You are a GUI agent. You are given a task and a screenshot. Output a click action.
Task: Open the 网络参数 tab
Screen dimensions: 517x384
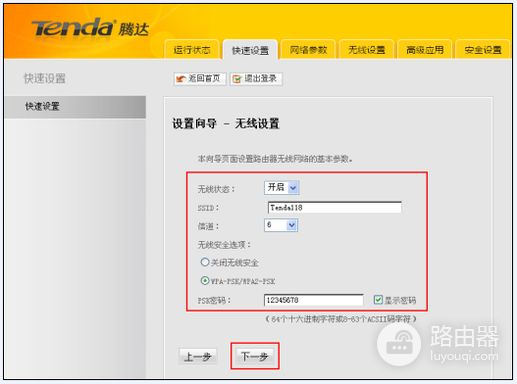[308, 50]
